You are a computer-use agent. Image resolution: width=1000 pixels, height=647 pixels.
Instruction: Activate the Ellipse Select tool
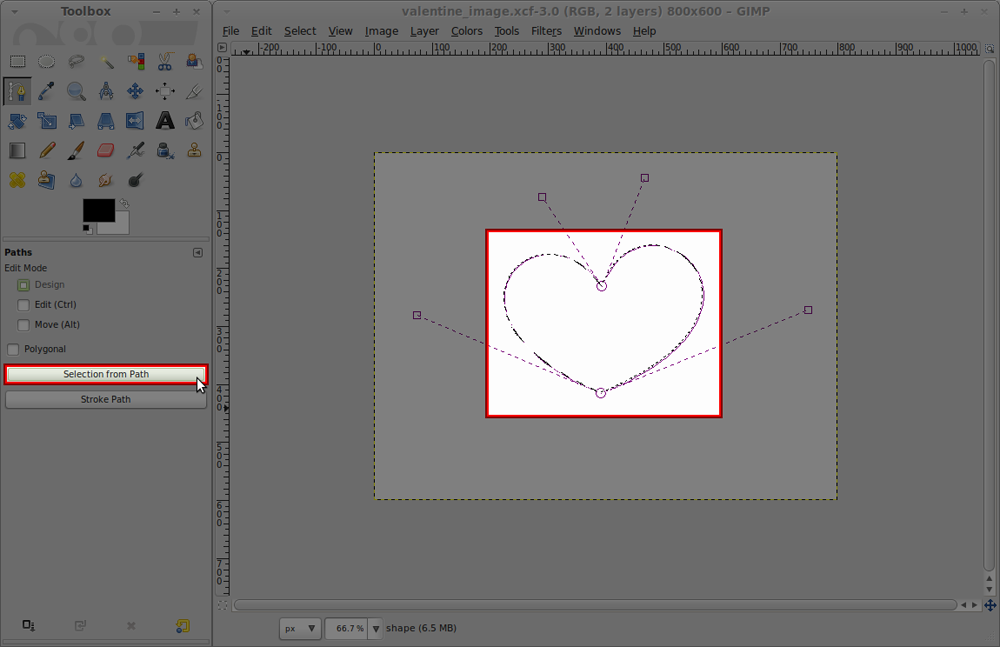(x=47, y=61)
